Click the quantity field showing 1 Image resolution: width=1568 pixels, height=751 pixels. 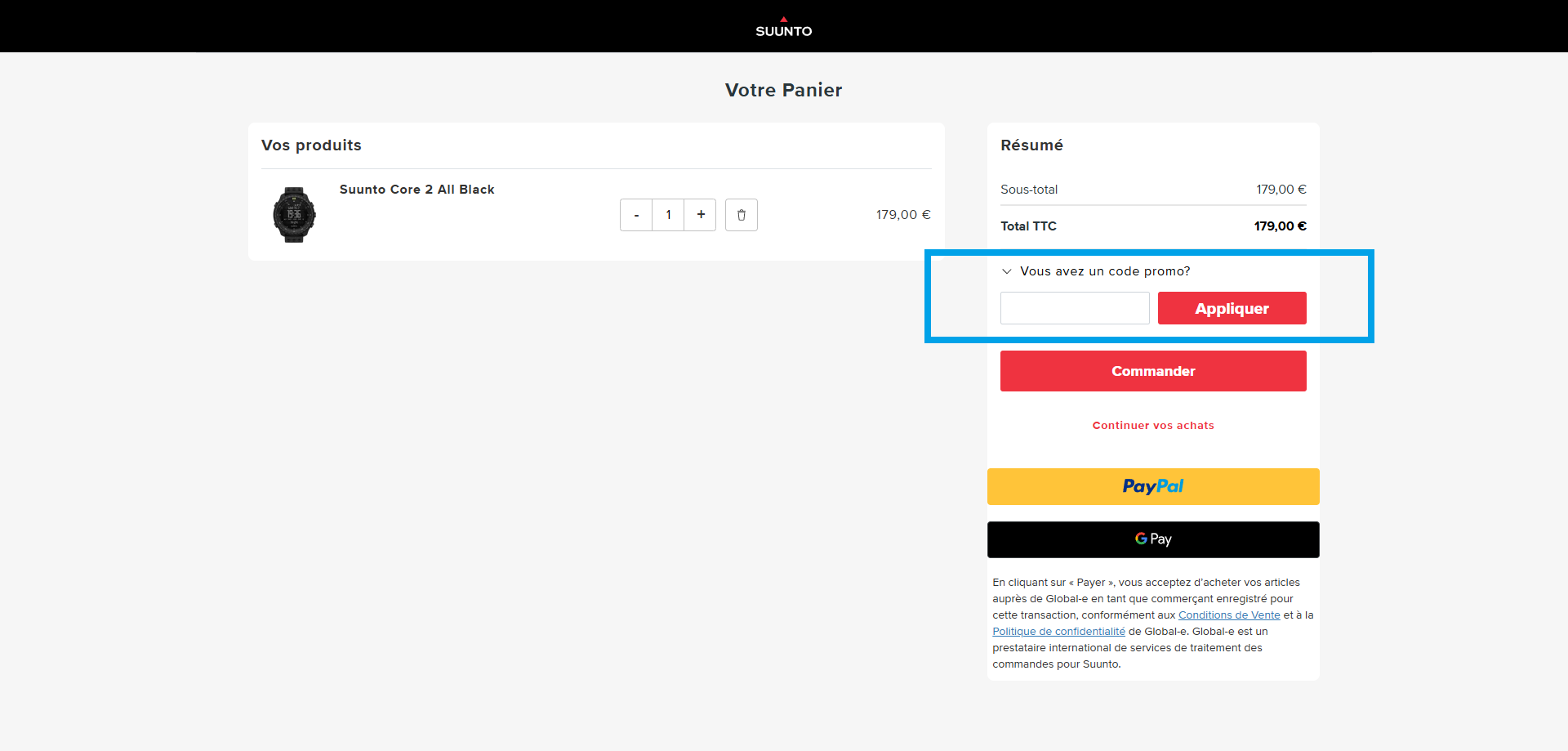(x=668, y=215)
